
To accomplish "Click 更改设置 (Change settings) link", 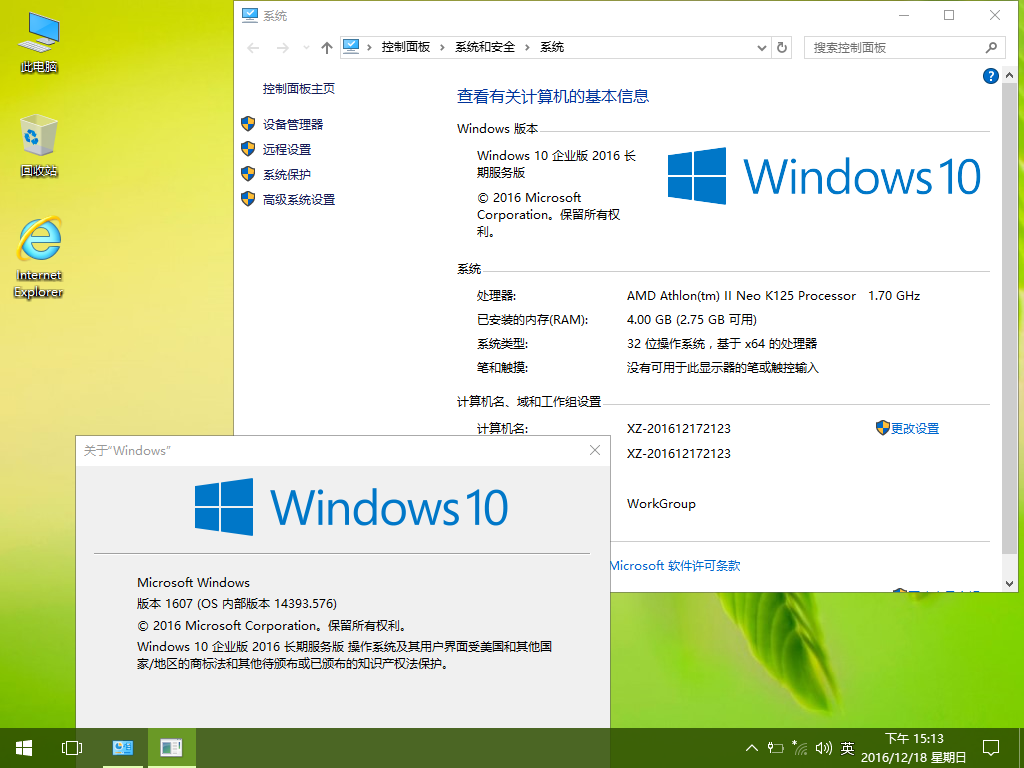I will click(915, 428).
